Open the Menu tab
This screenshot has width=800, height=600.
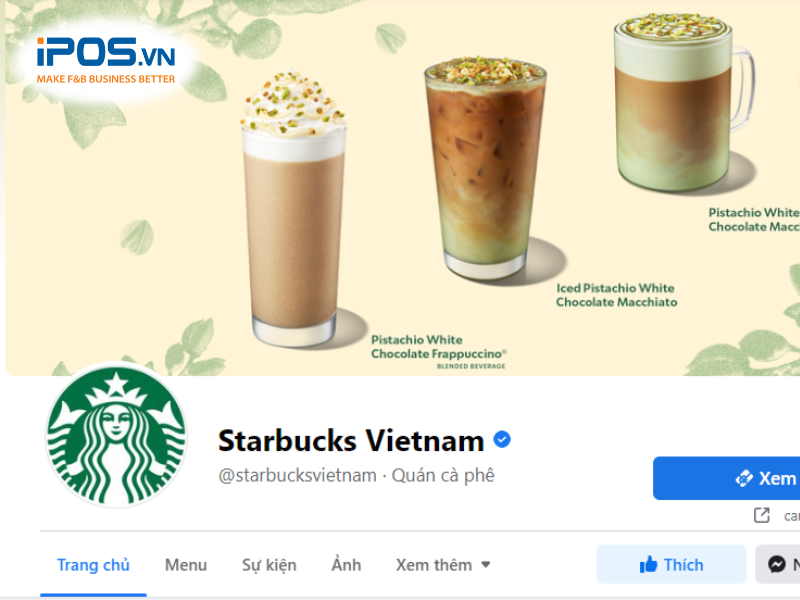coord(186,565)
